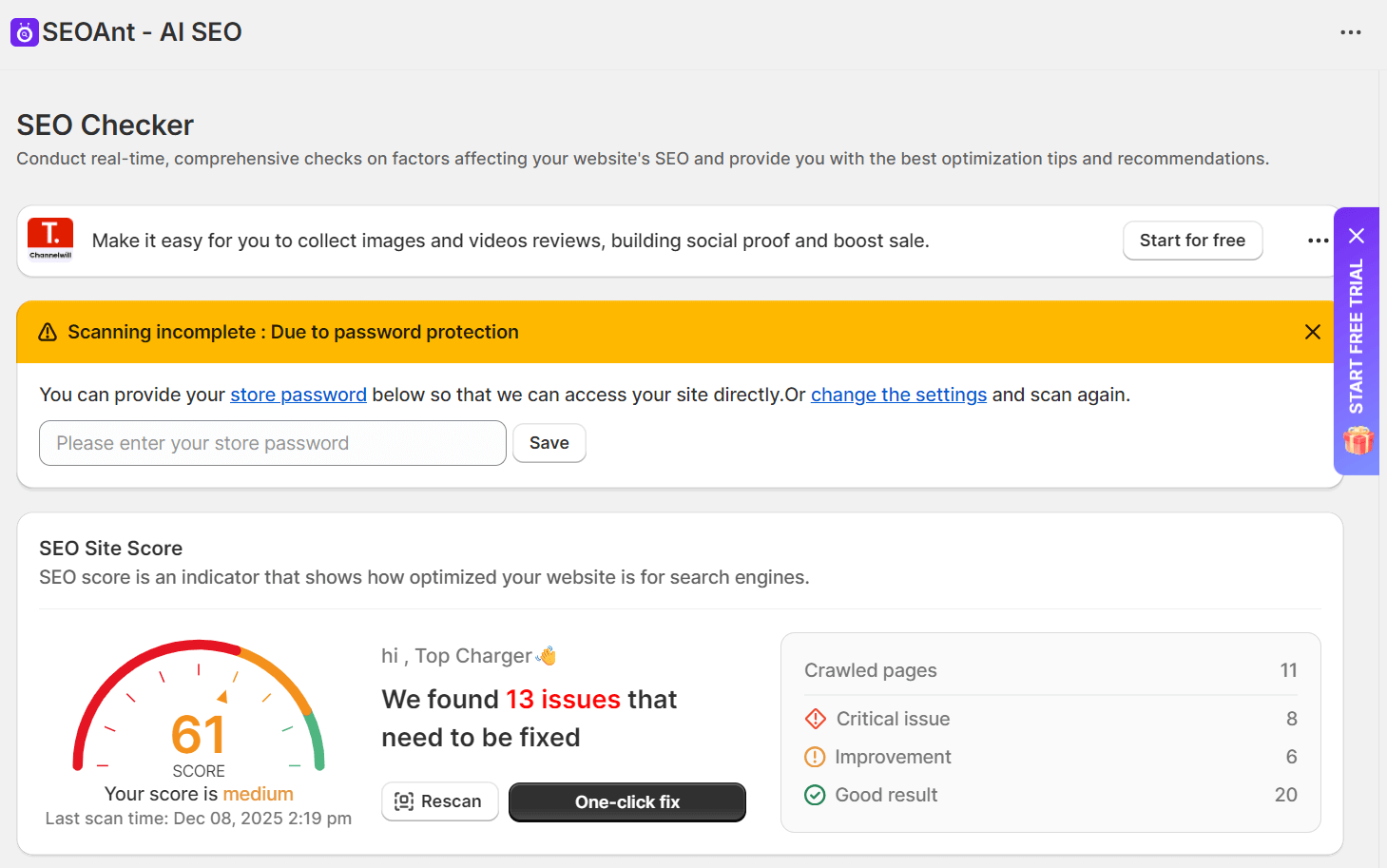Screen dimensions: 1387x868
Task: Click the warning triangle in the scanning alert
Action: (48, 332)
